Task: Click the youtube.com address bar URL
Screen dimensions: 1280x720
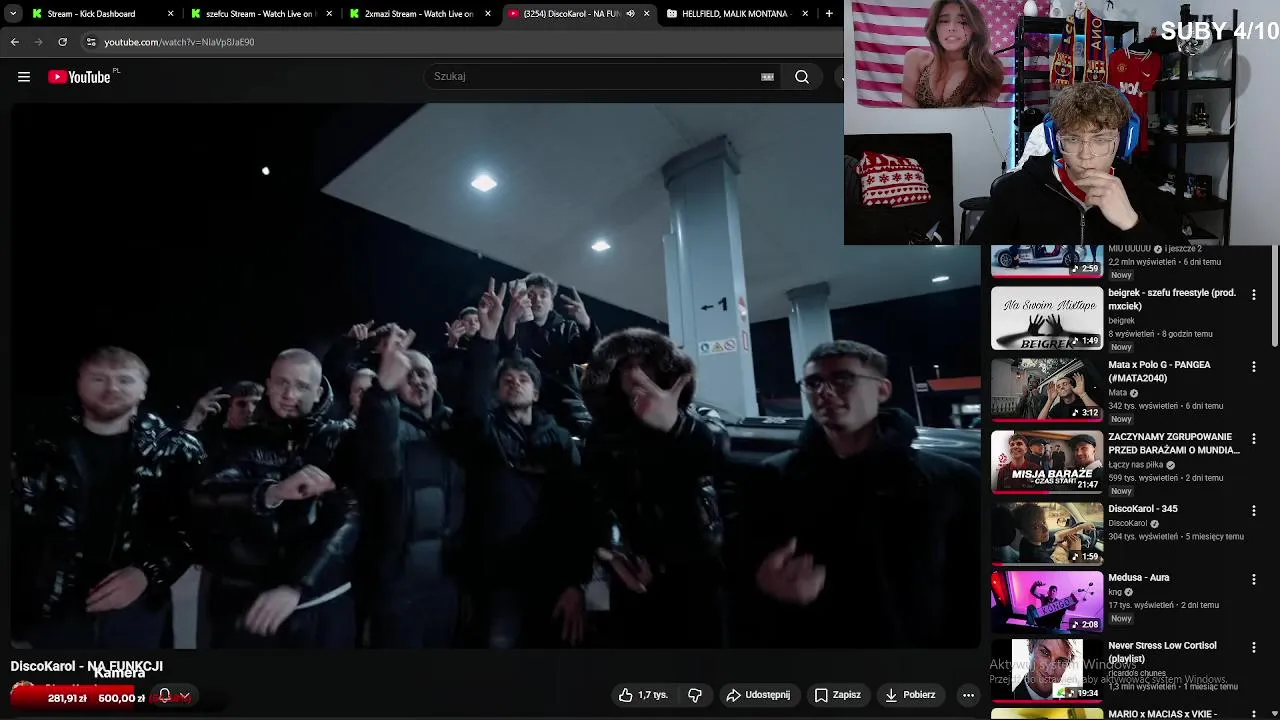Action: [x=179, y=42]
